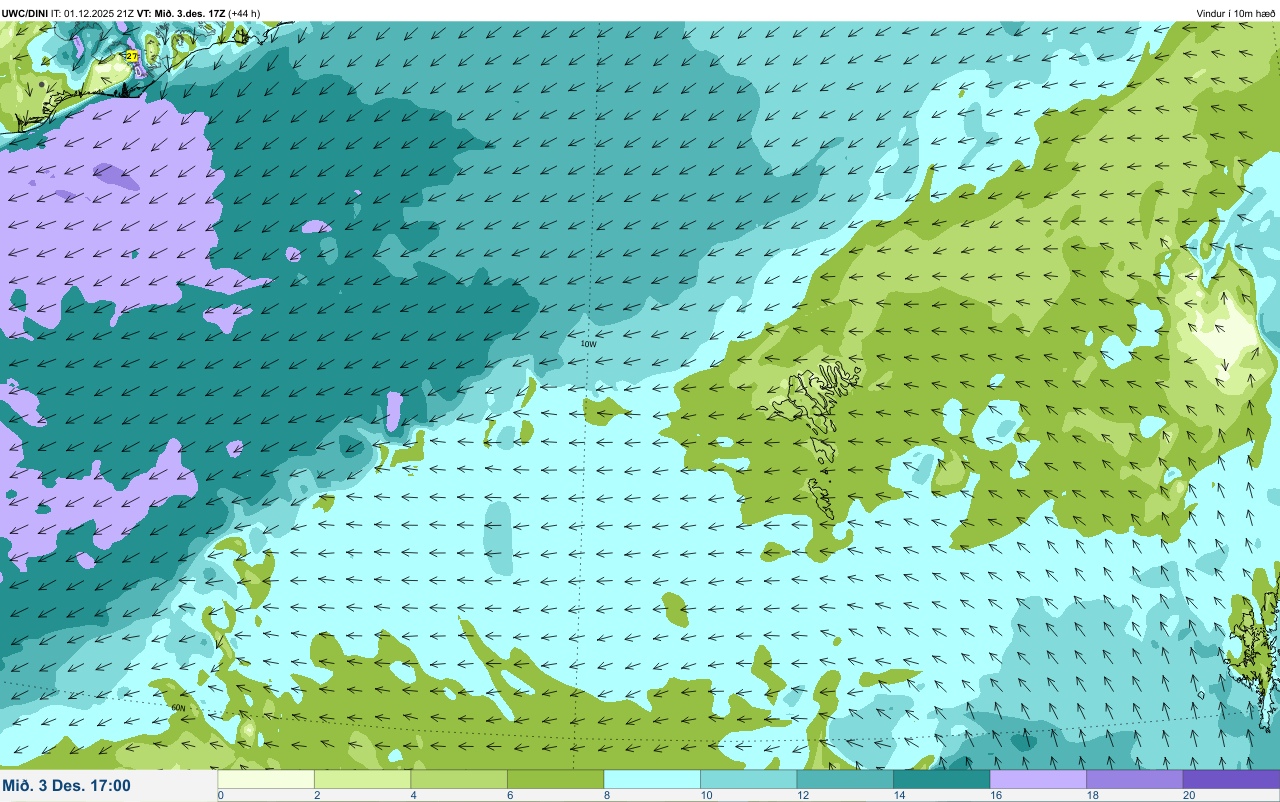This screenshot has height=802, width=1280.
Task: Click the 'VT: Mið. 3.des. 17Z' valid time text
Action: (x=181, y=13)
